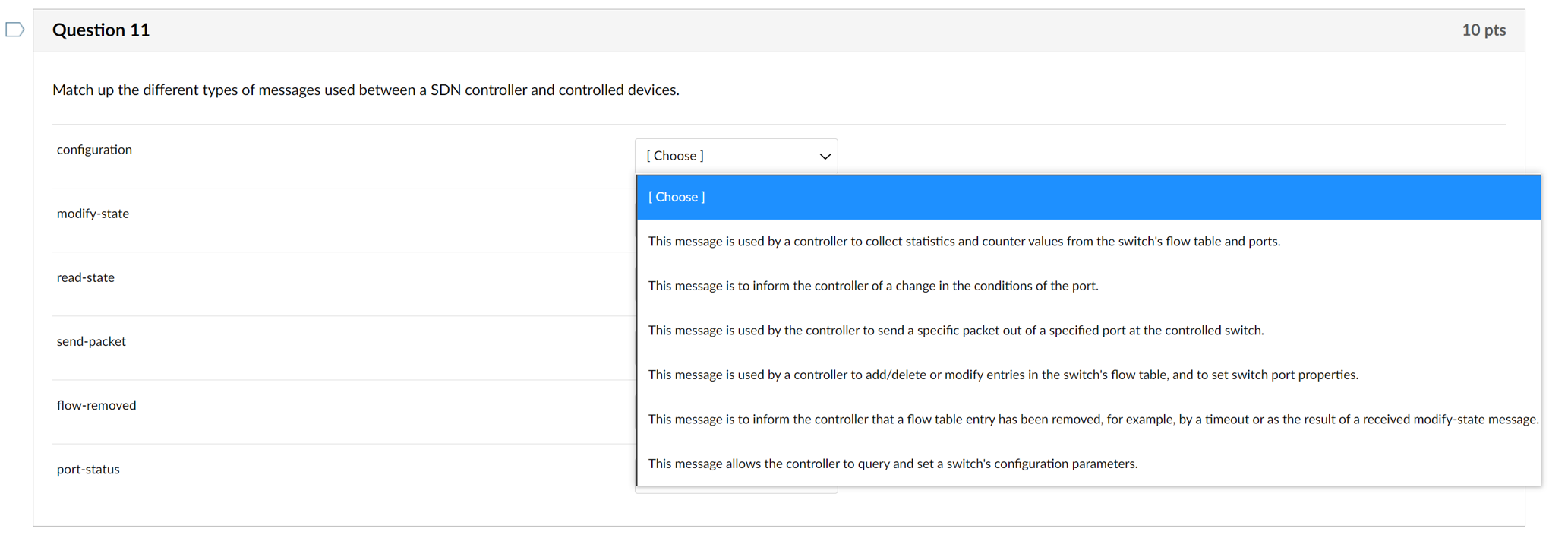Click the 'modify-state' row label

tap(93, 214)
